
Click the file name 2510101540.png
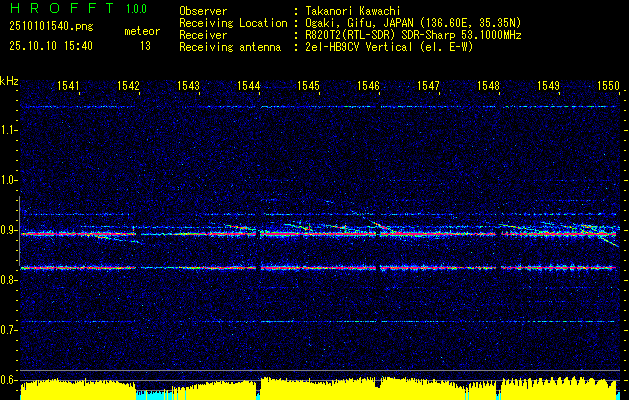point(51,27)
